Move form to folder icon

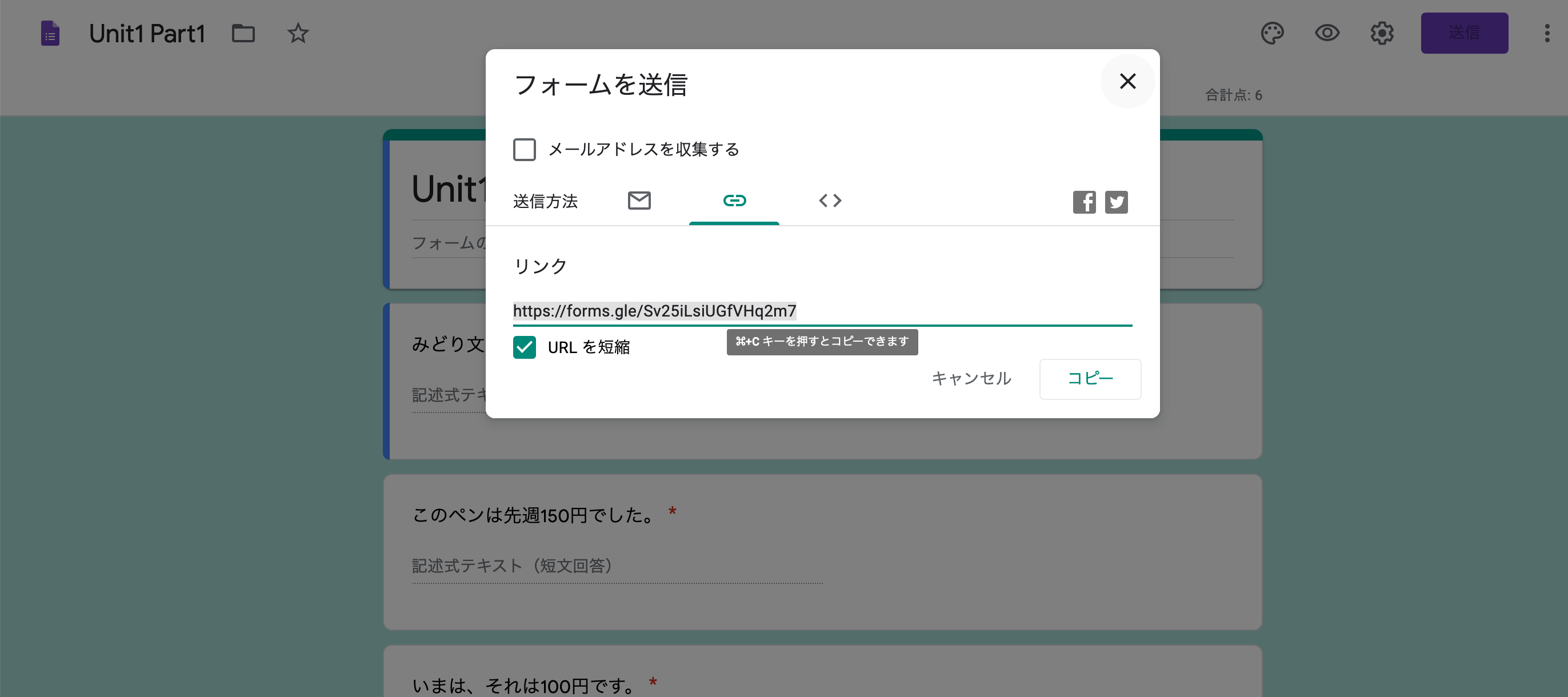tap(243, 33)
